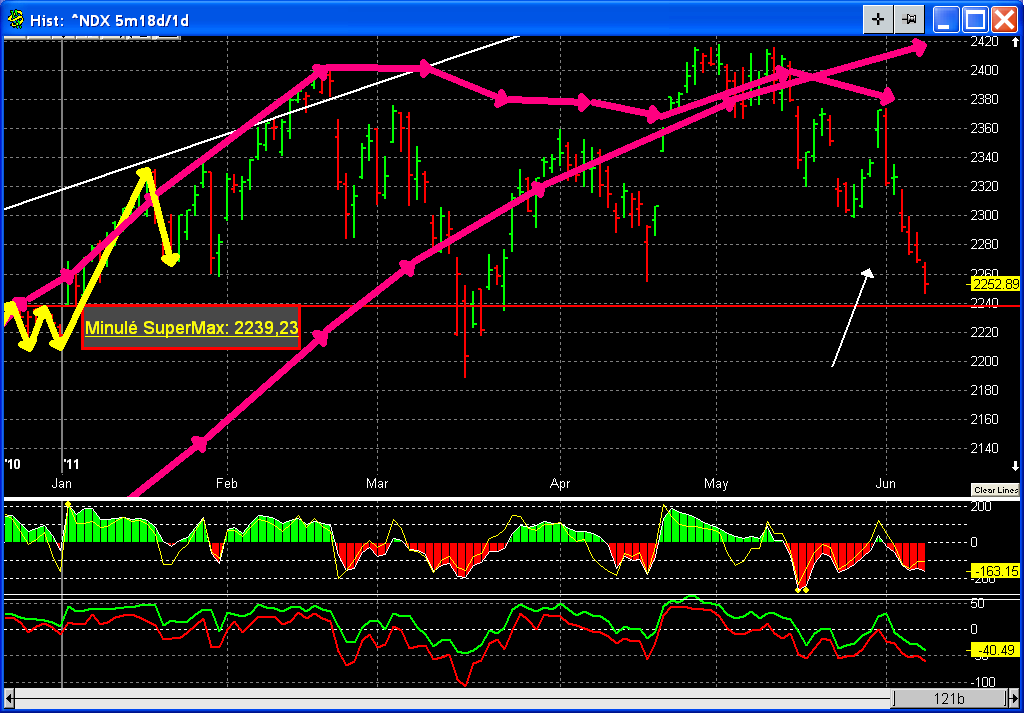Click the 2200 price axis label
Image resolution: width=1024 pixels, height=713 pixels.
coord(986,361)
